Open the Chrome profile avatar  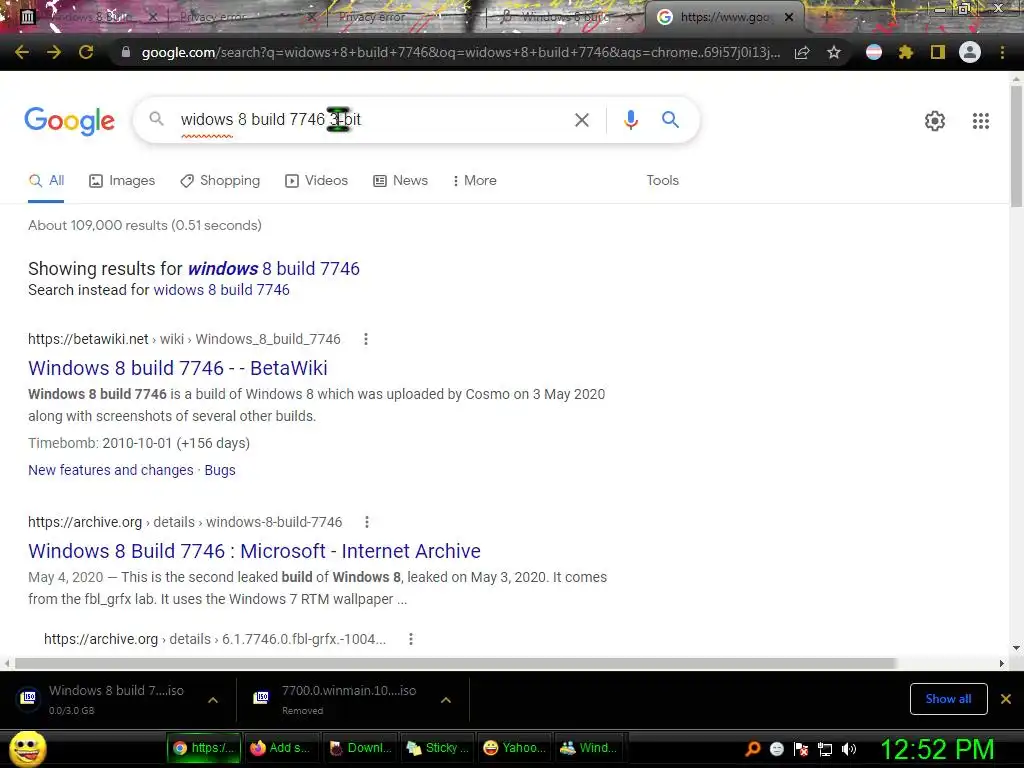tap(970, 52)
